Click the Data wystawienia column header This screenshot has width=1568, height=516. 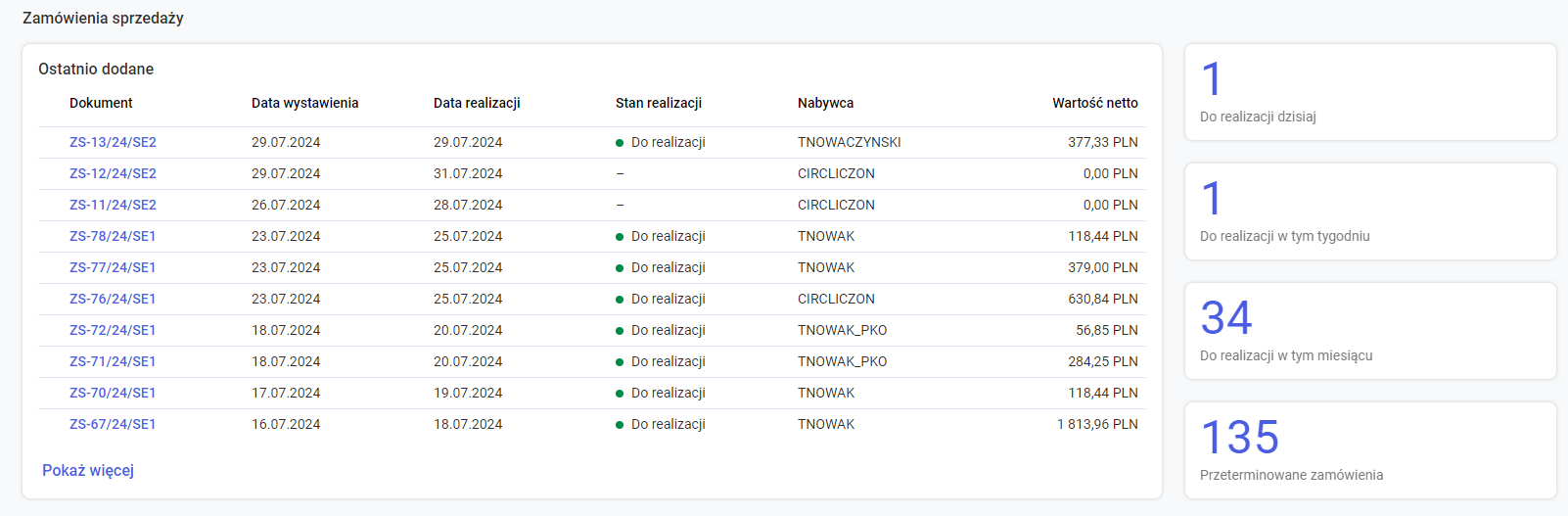point(304,103)
